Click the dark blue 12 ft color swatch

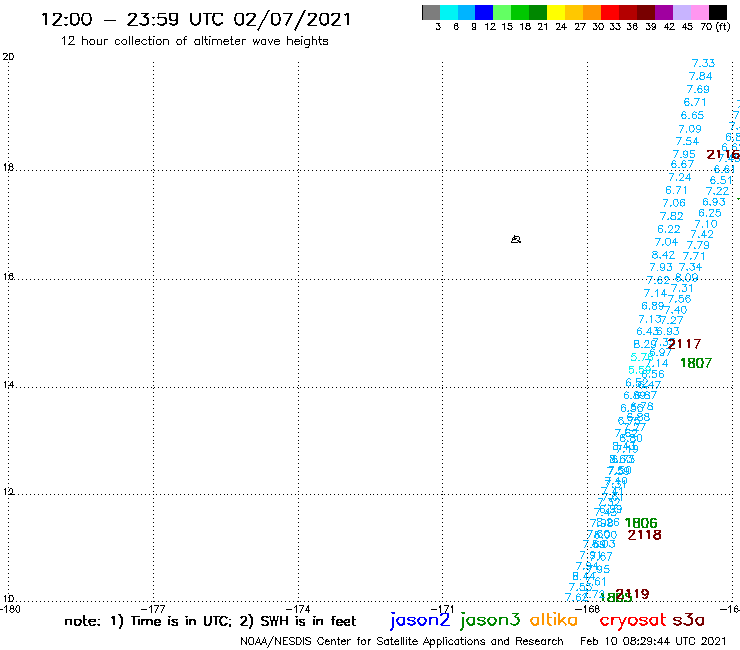(484, 12)
